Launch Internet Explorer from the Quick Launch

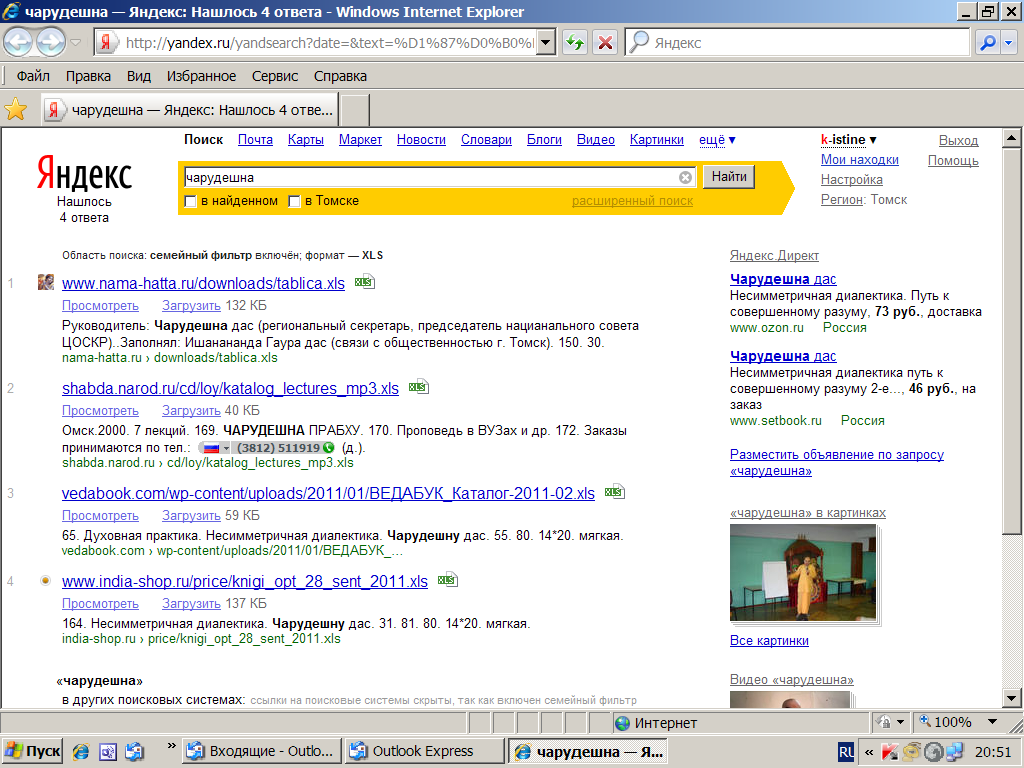pos(81,752)
